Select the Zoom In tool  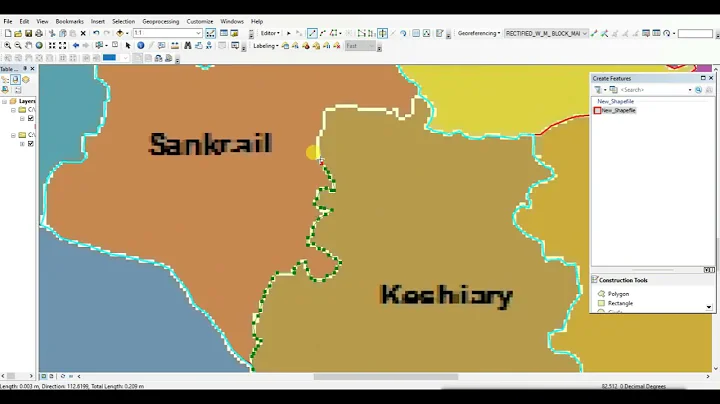tap(8, 45)
